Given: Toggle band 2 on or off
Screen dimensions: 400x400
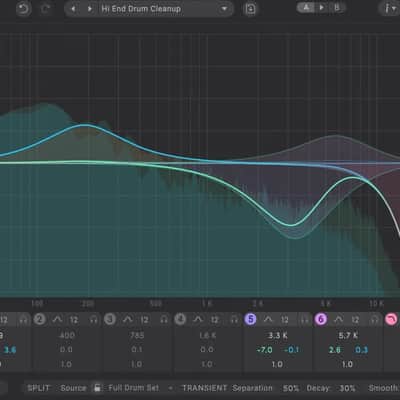Looking at the screenshot, I should pyautogui.click(x=39, y=319).
